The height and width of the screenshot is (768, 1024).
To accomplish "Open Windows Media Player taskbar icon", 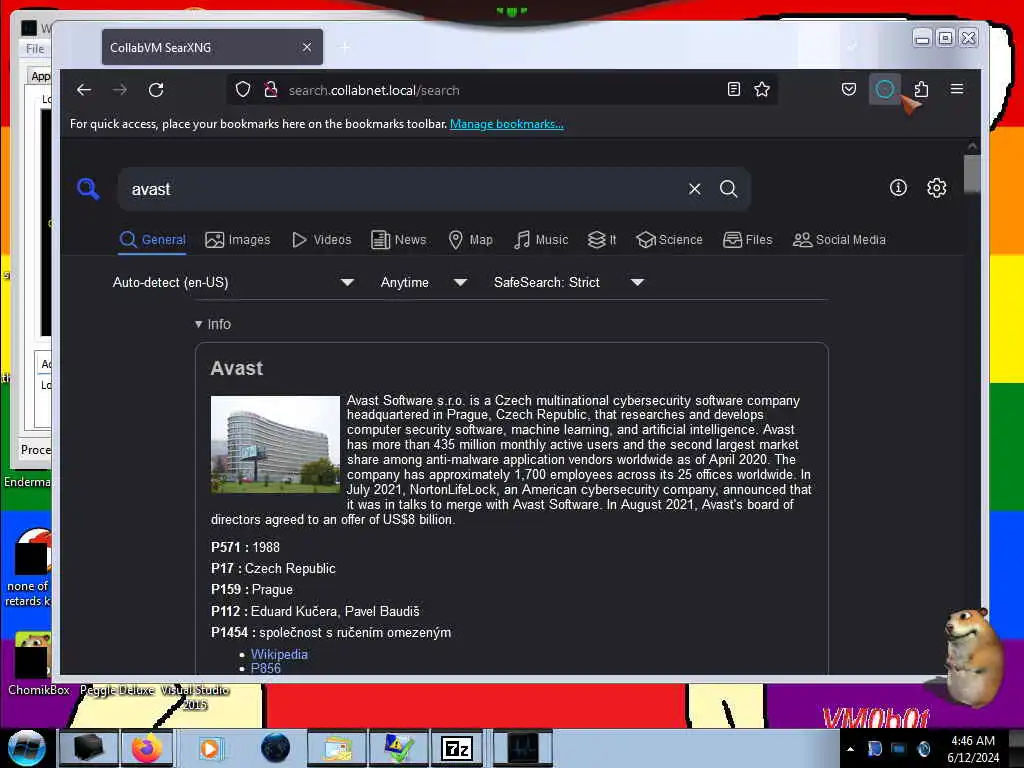I will pyautogui.click(x=209, y=748).
